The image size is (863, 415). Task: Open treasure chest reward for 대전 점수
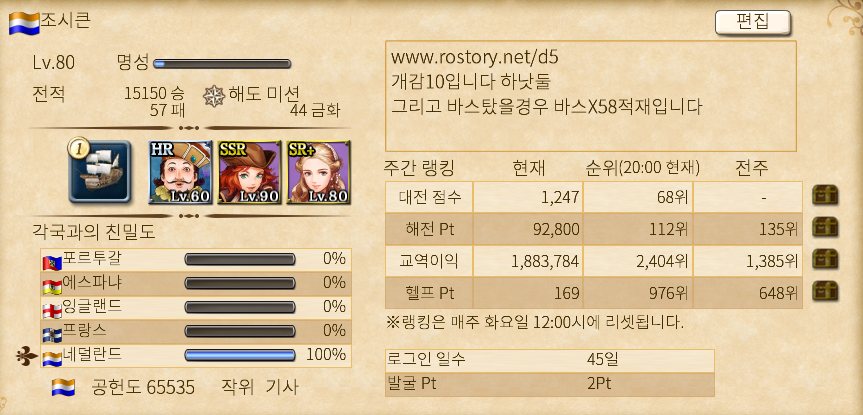pos(825,195)
